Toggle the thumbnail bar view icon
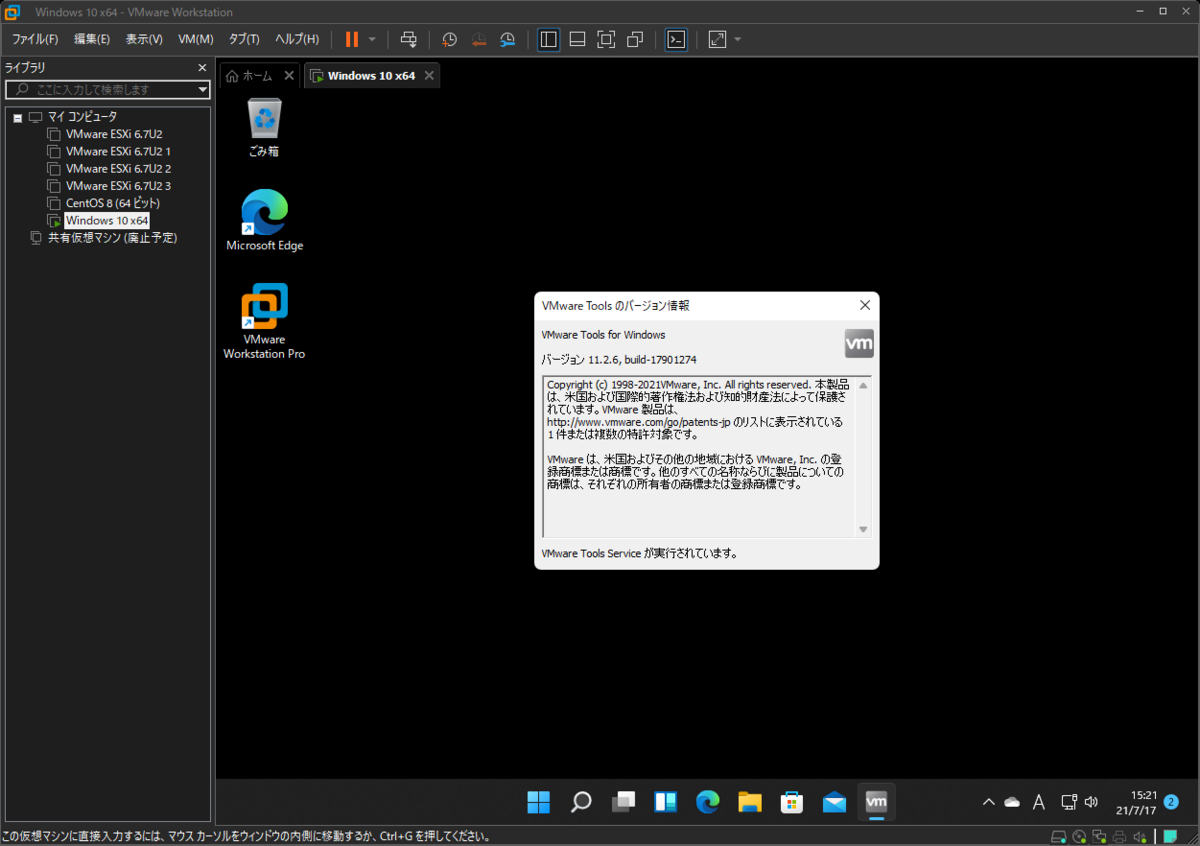The height and width of the screenshot is (846, 1200). pyautogui.click(x=577, y=39)
